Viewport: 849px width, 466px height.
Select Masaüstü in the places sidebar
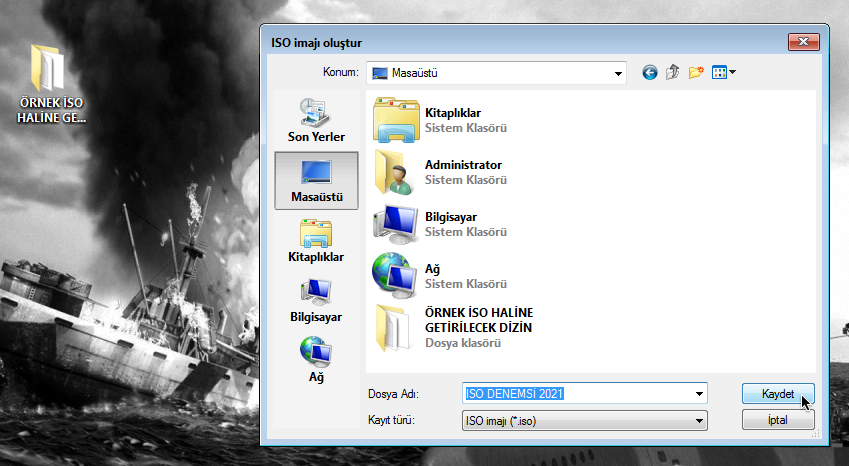pyautogui.click(x=316, y=180)
